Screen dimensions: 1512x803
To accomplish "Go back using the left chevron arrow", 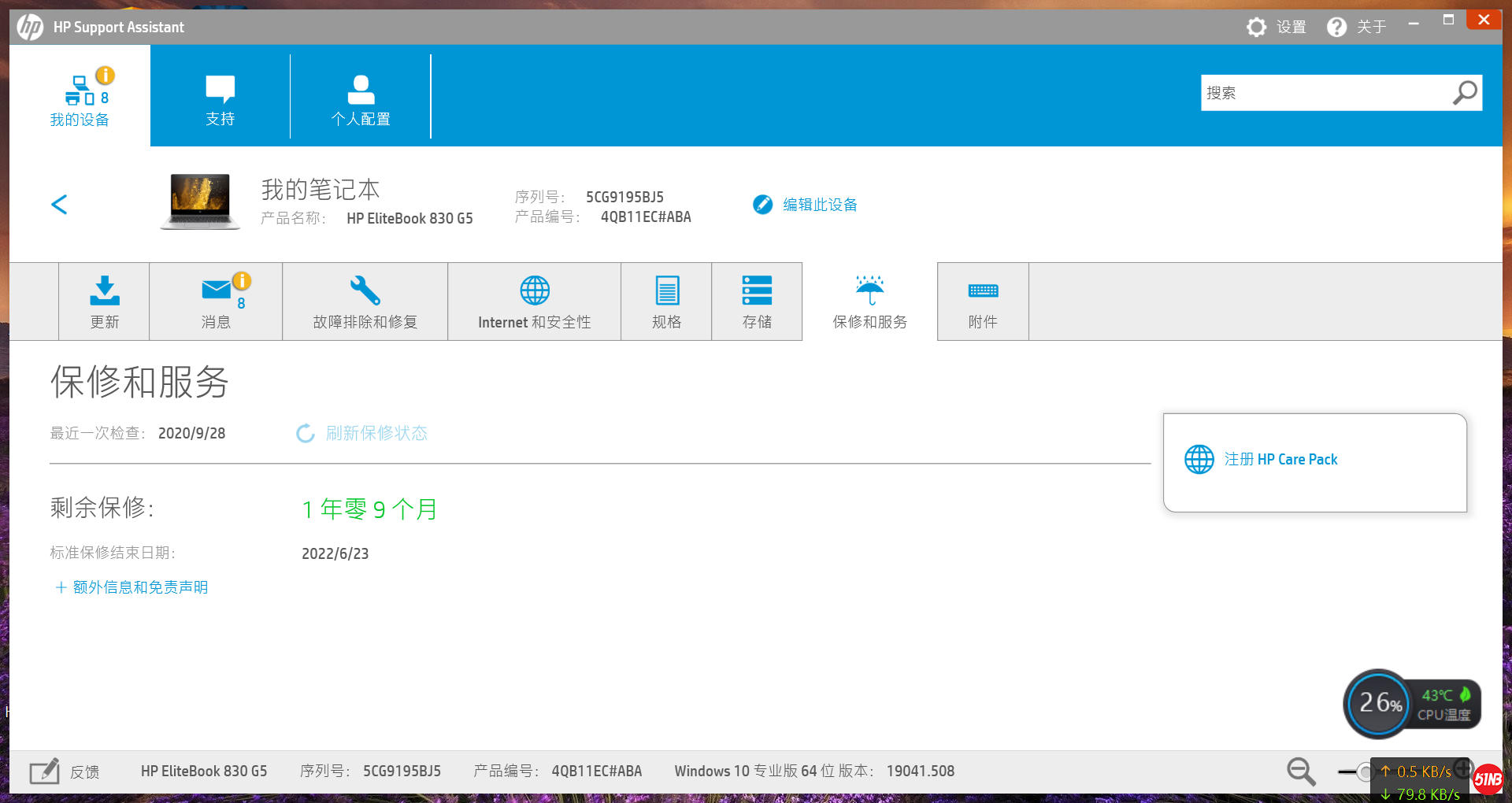I will 59,205.
